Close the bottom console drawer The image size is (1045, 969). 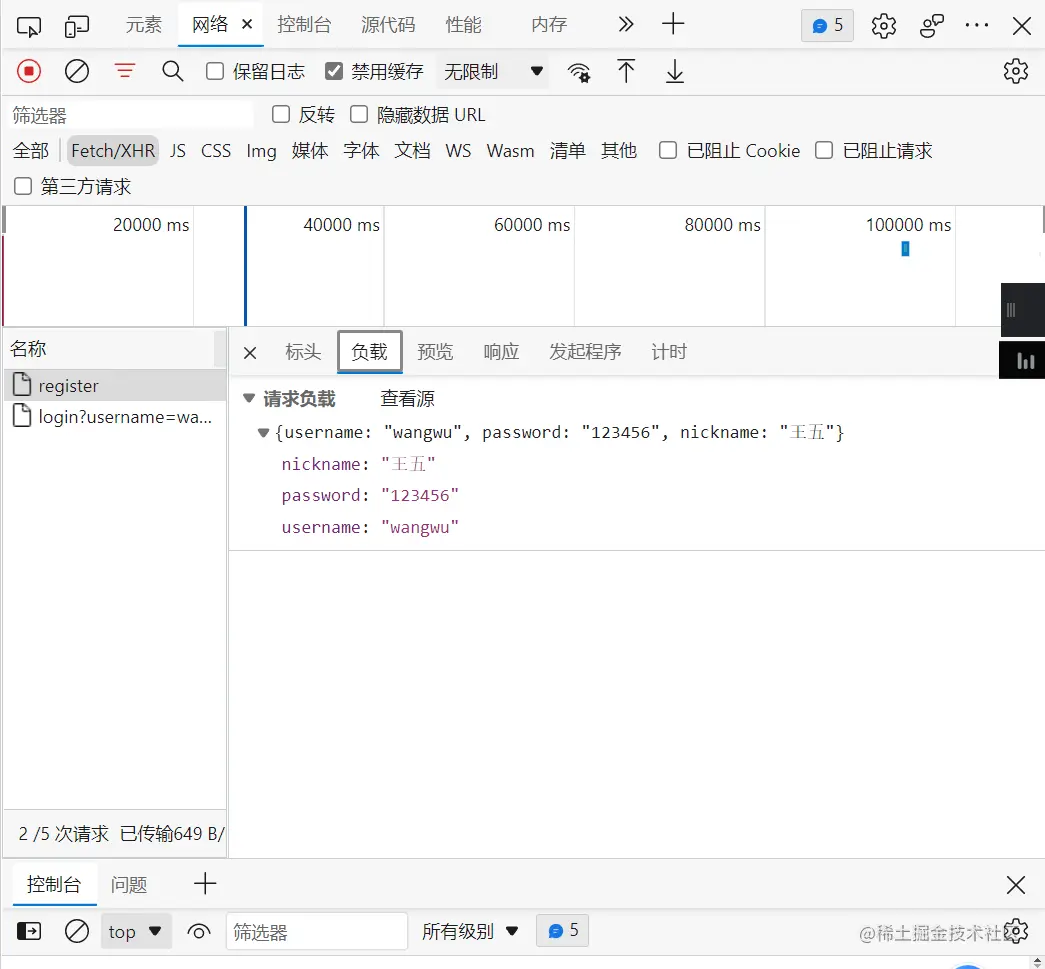pyautogui.click(x=1016, y=884)
